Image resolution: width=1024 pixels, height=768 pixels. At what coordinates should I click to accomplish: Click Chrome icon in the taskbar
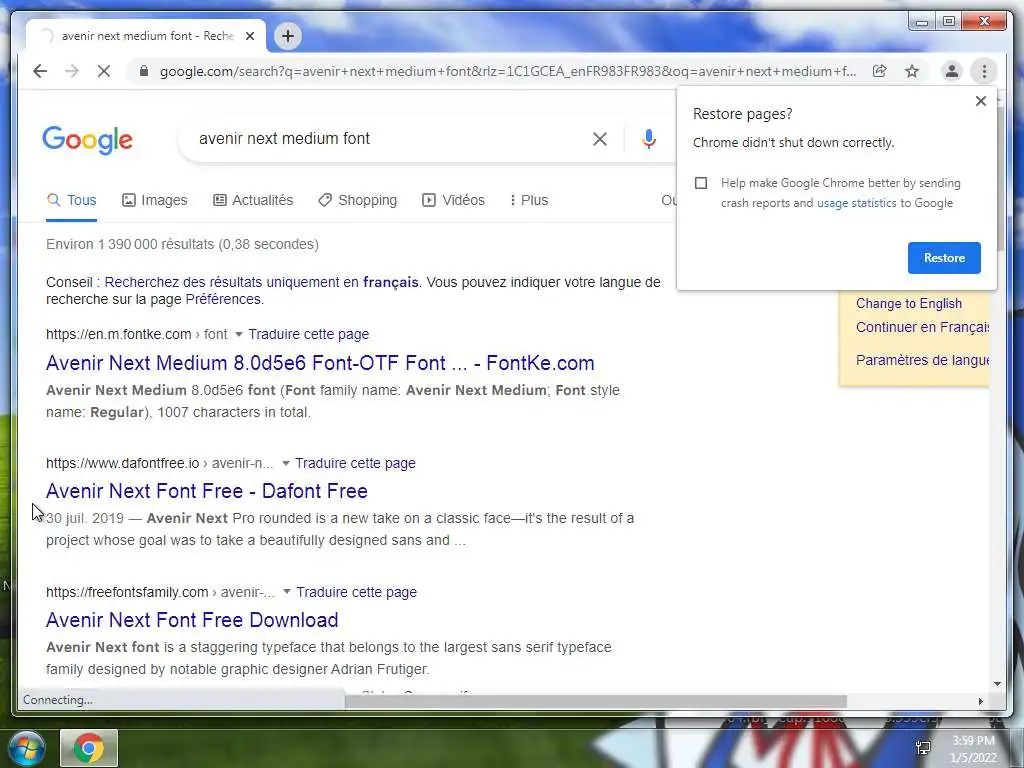coord(89,748)
